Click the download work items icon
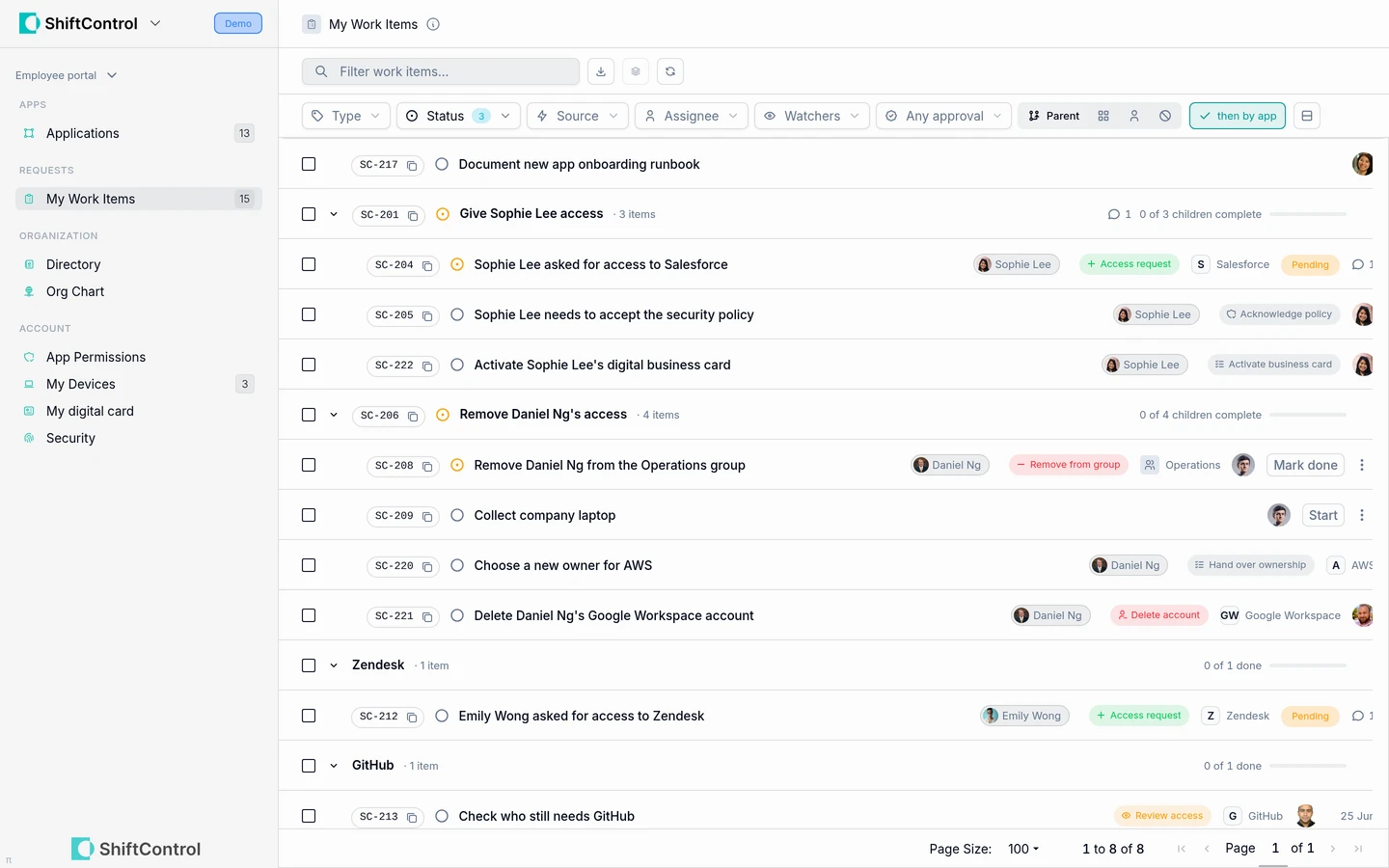This screenshot has height=868, width=1389. [601, 71]
